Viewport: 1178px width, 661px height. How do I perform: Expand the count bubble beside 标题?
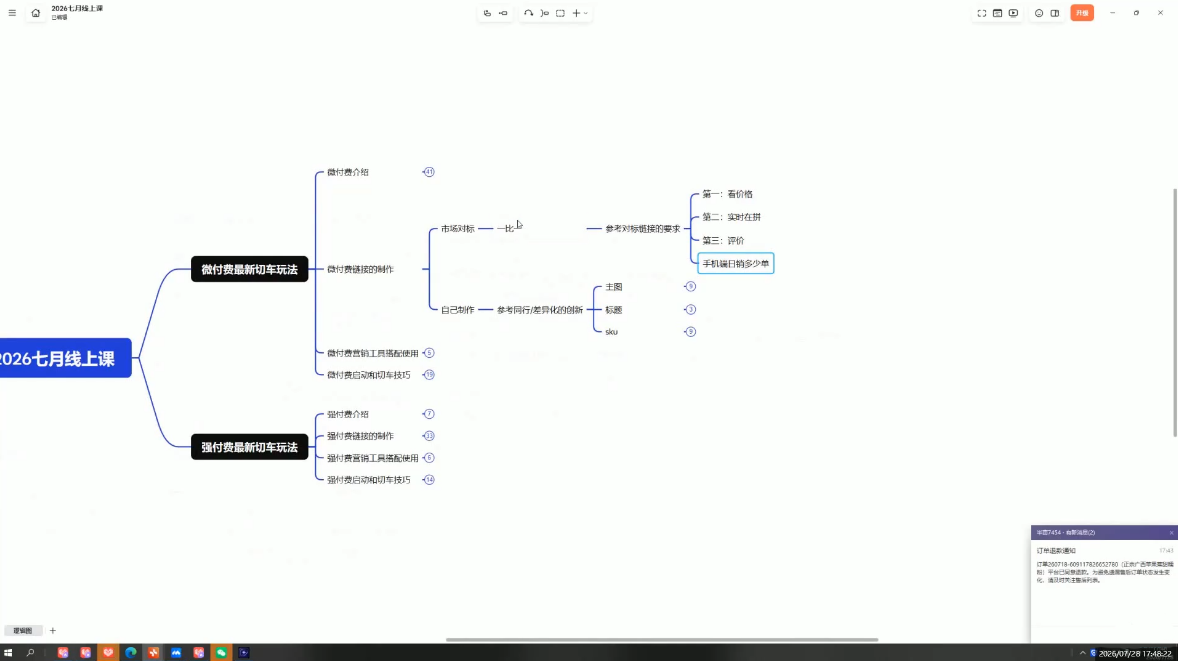pos(690,309)
